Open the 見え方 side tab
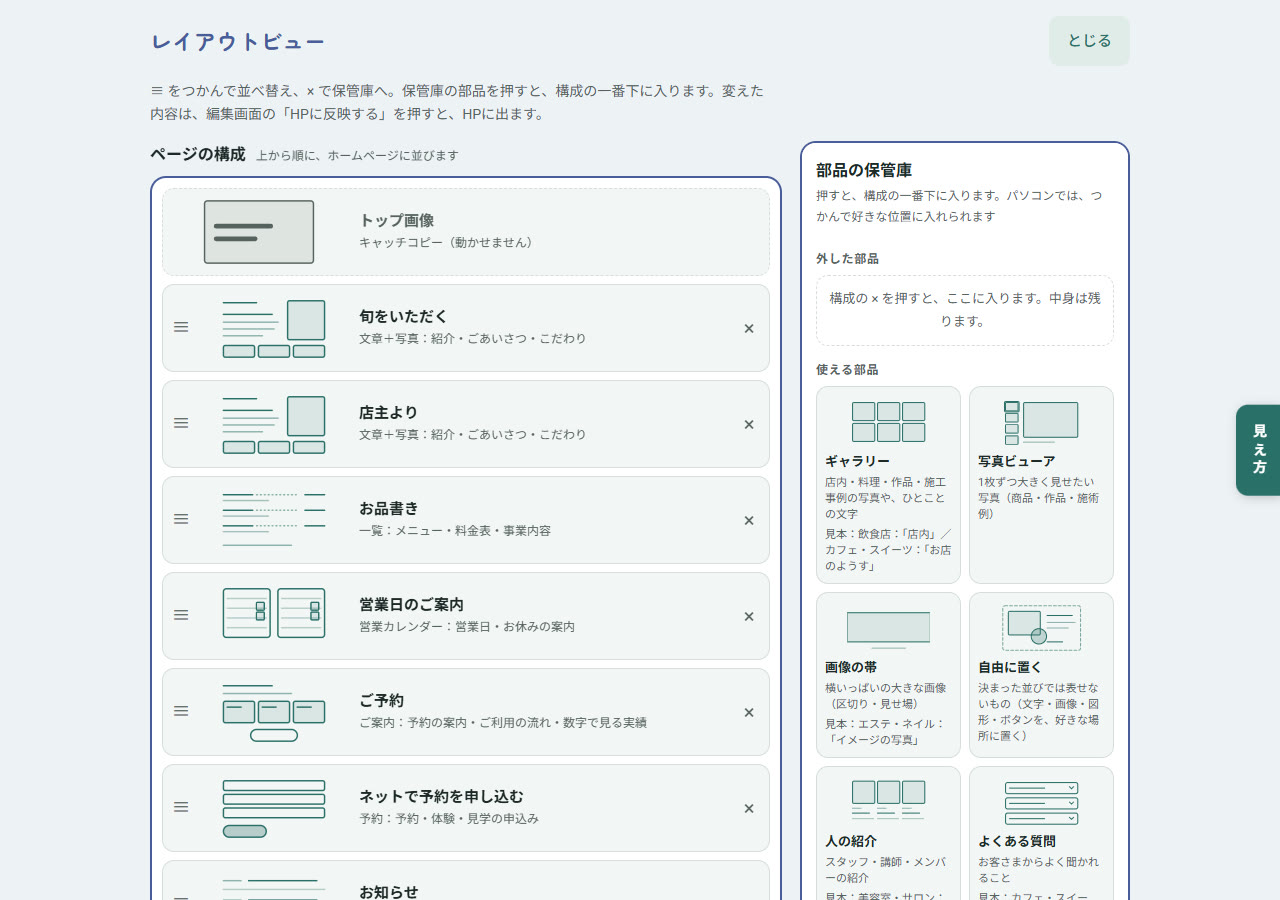 (1259, 450)
